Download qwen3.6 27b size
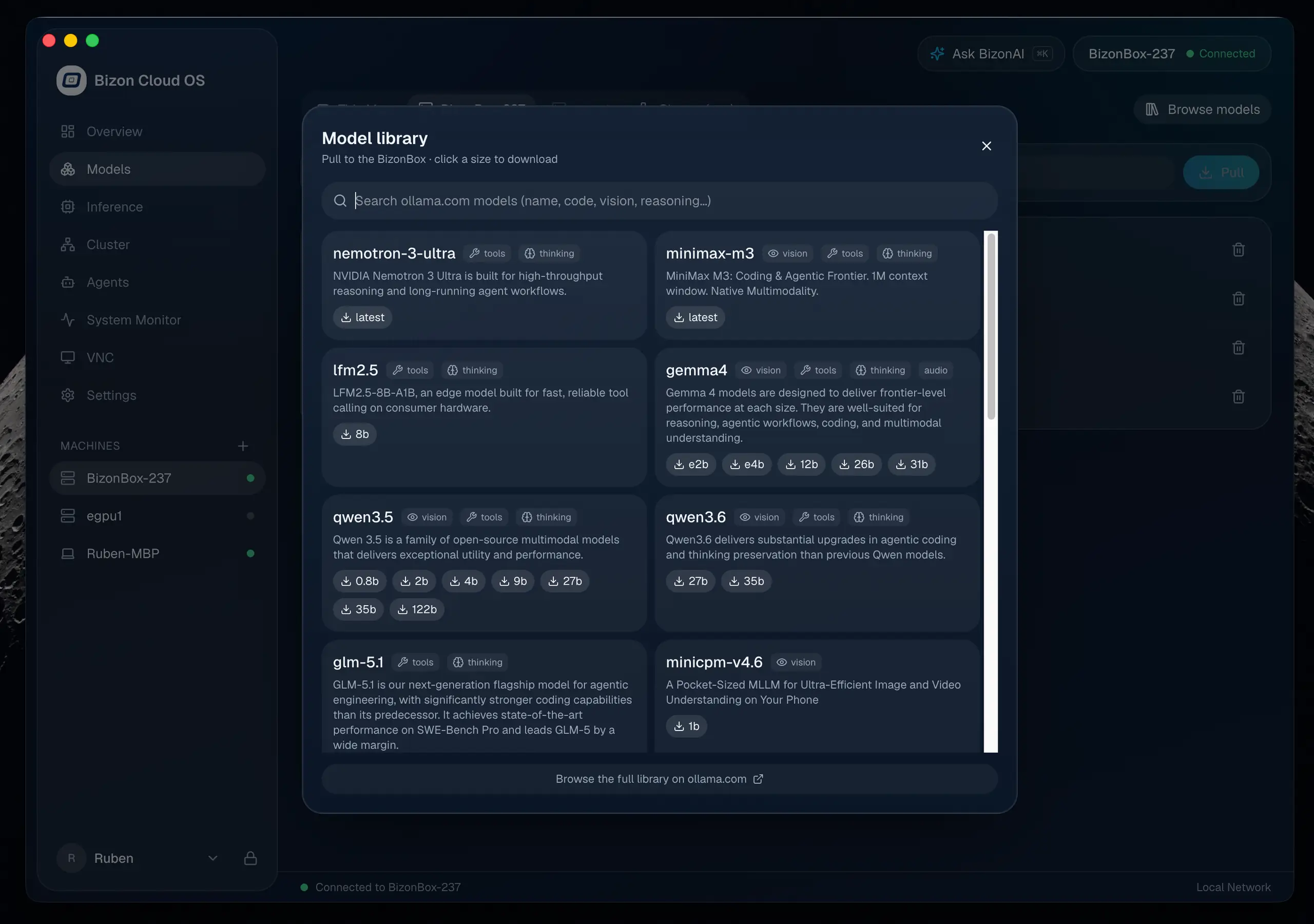Viewport: 1314px width, 924px height. [690, 581]
